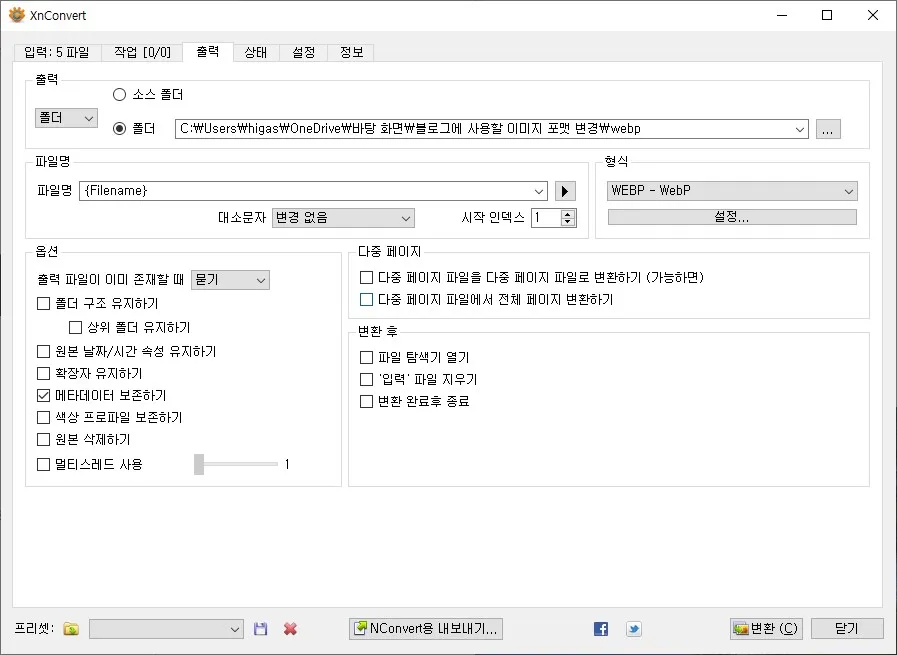Click the XnConvert app icon in title bar
This screenshot has width=897, height=655.
tap(17, 15)
